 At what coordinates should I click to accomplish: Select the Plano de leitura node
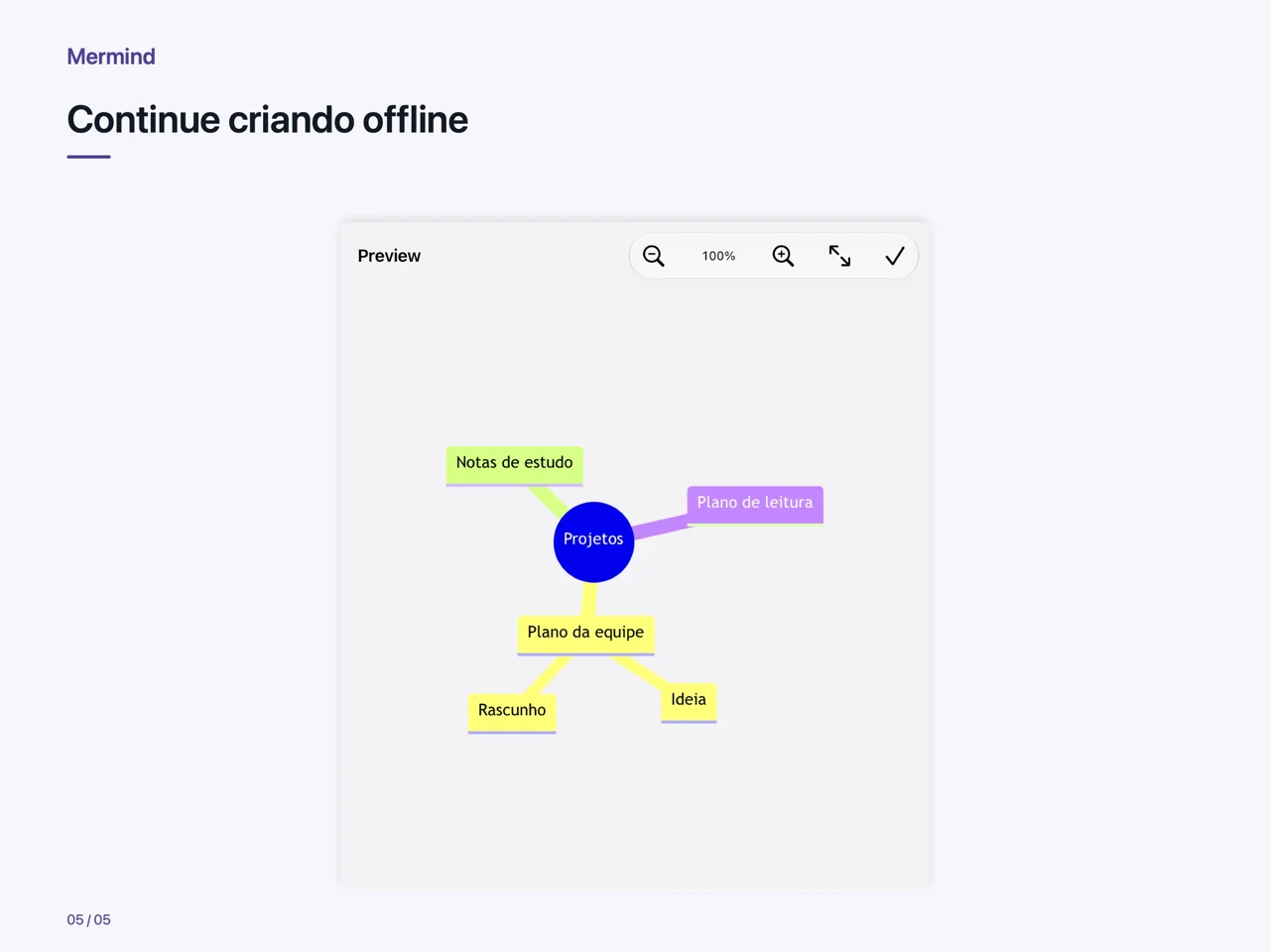755,504
